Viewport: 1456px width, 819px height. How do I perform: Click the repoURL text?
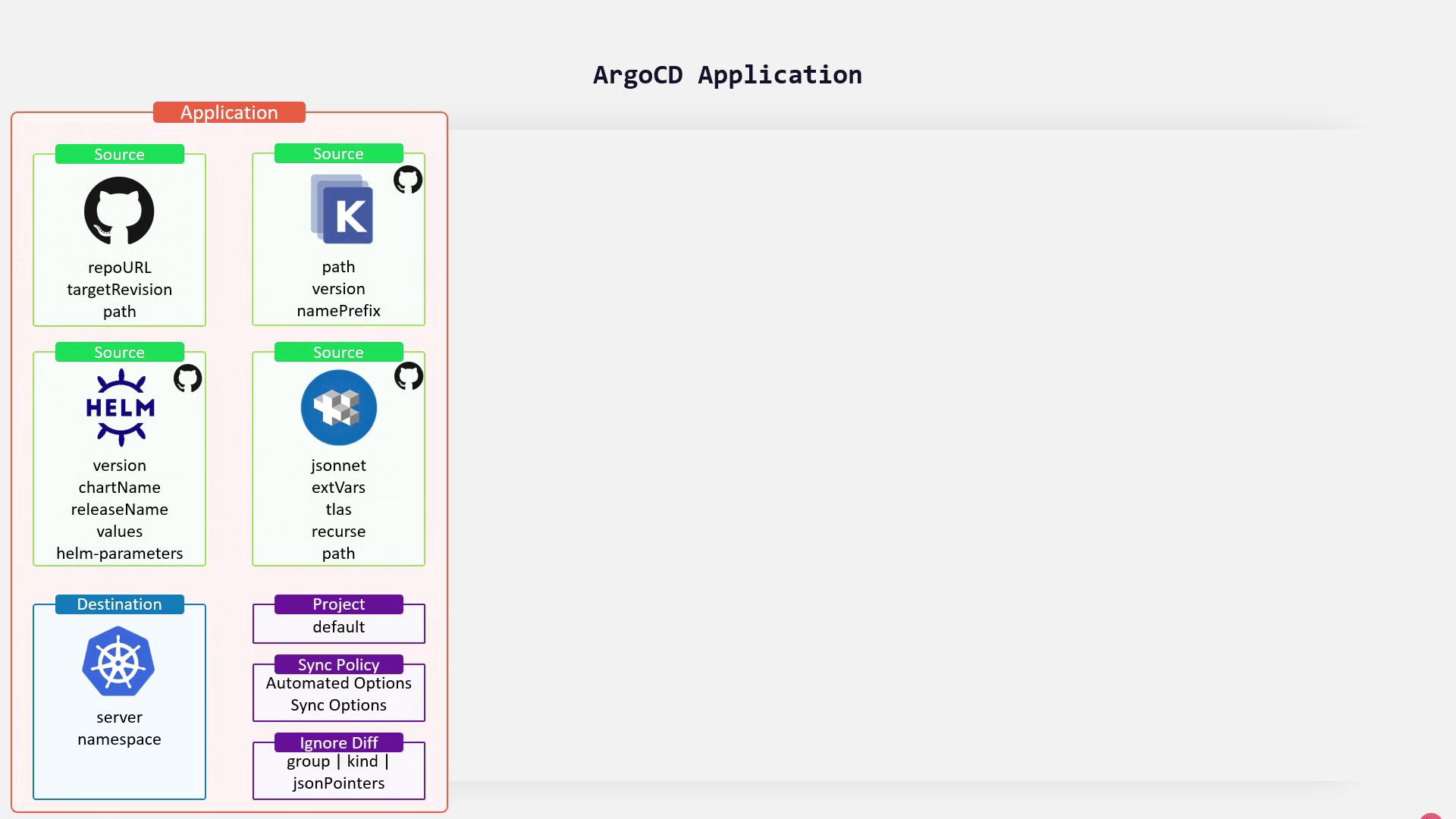pos(119,268)
